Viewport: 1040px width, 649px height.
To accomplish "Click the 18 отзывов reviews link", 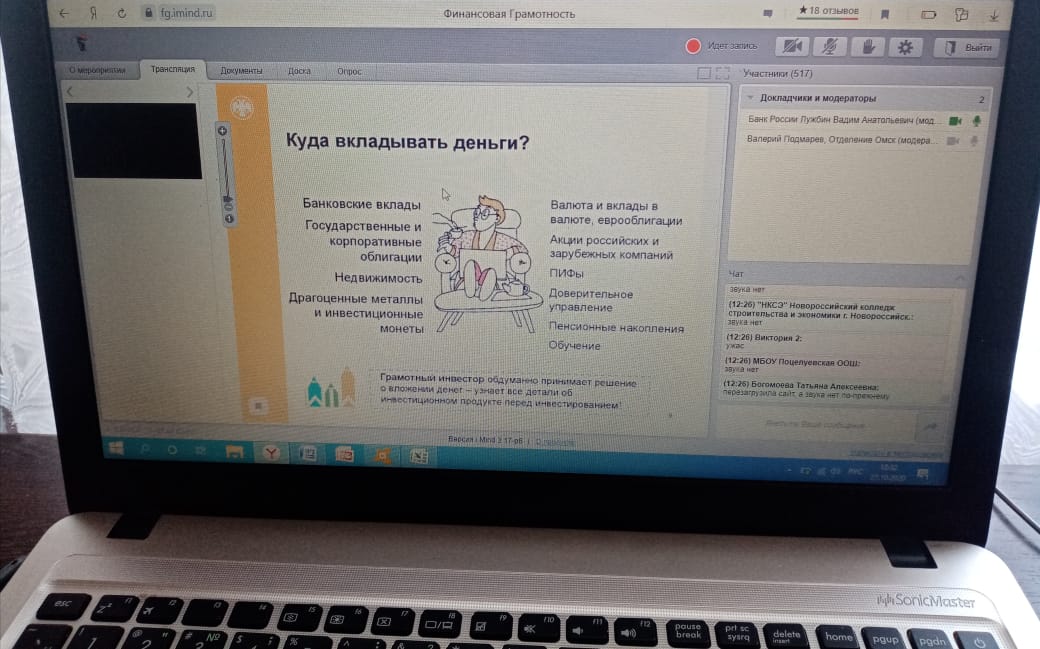I will (x=829, y=11).
